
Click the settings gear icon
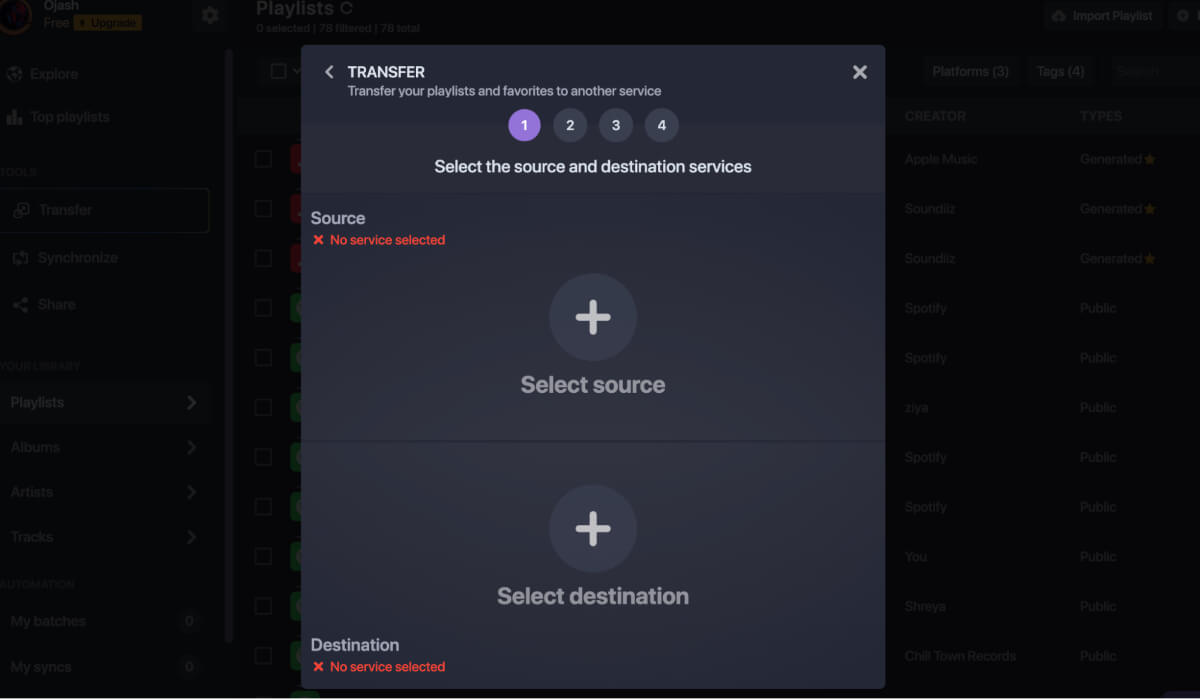point(209,16)
